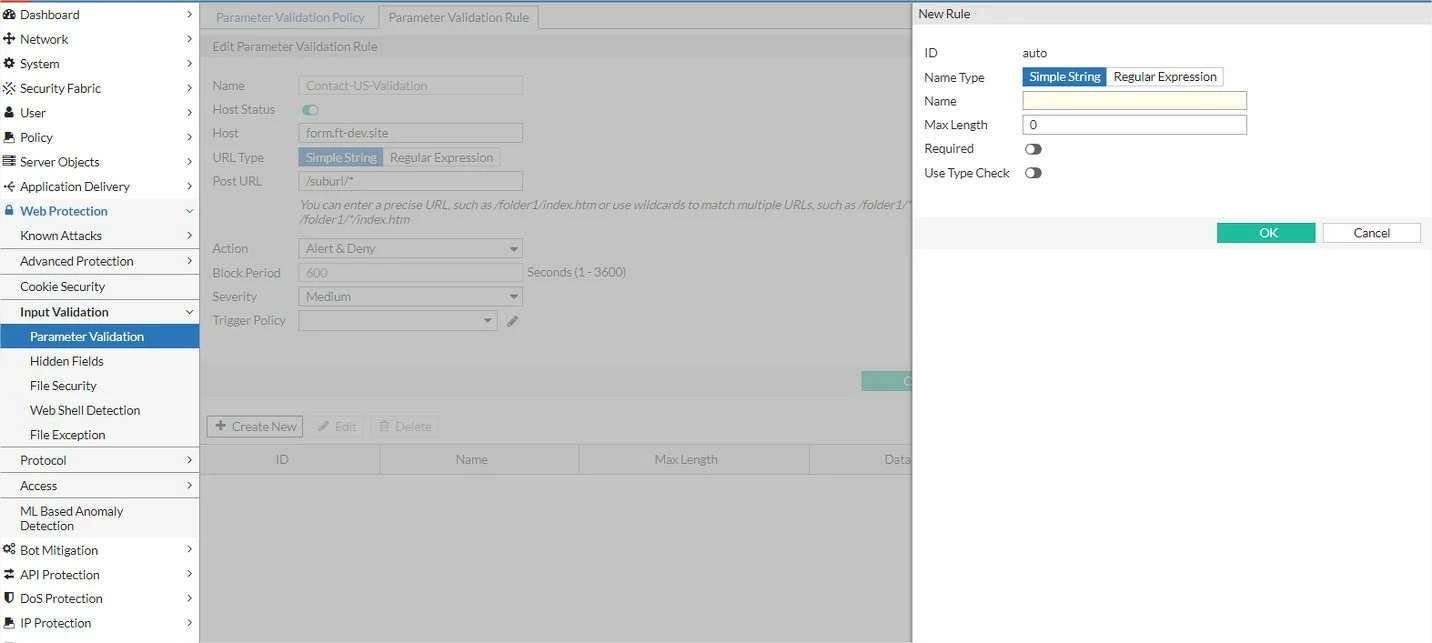The height and width of the screenshot is (643, 1432).
Task: Click the pencil edit icon beside Trigger Policy
Action: coord(512,321)
